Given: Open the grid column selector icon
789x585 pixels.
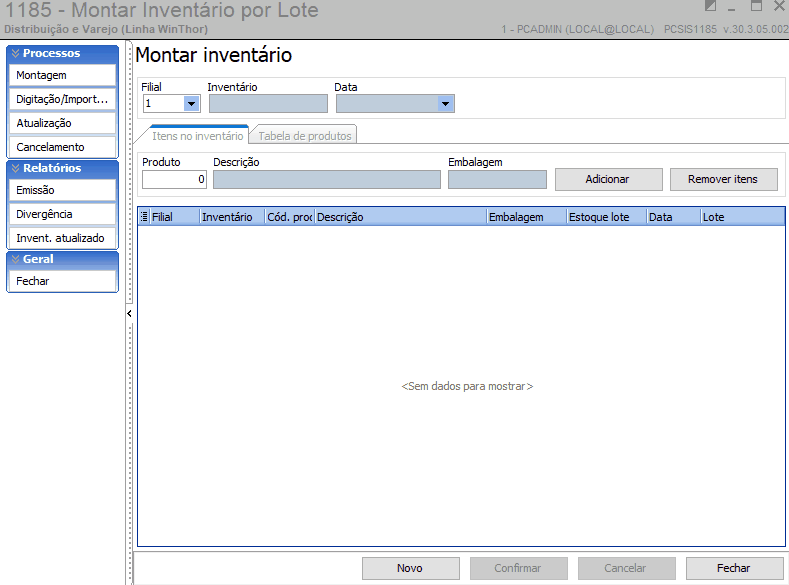Looking at the screenshot, I should [144, 217].
